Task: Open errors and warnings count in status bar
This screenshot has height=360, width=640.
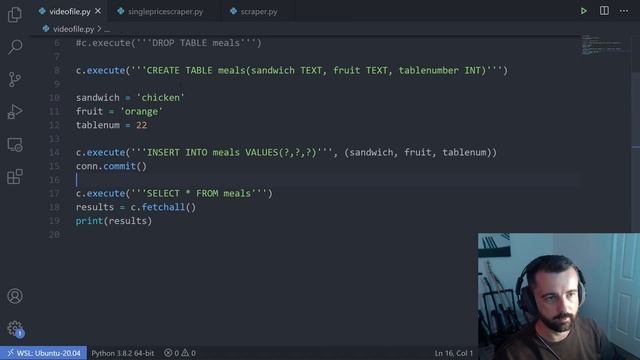Action: click(180, 353)
